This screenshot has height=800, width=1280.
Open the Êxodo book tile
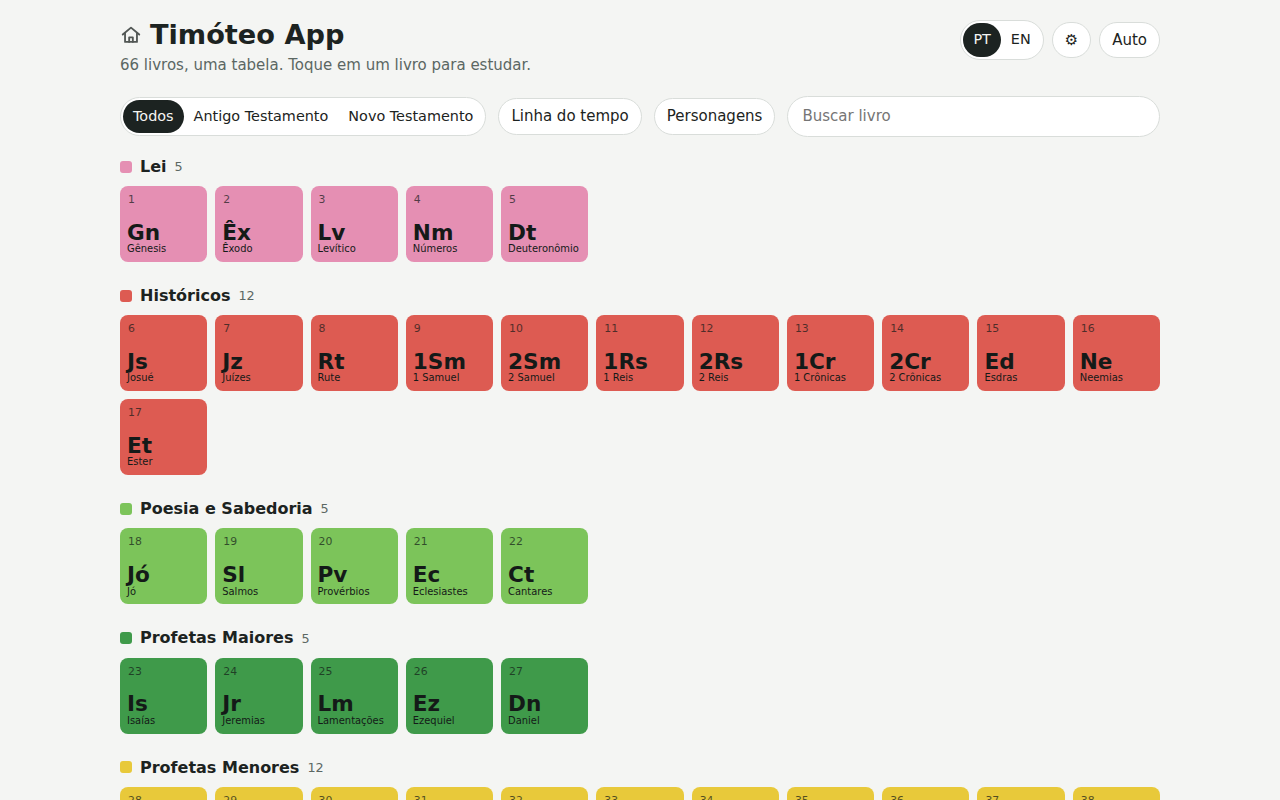pos(259,224)
